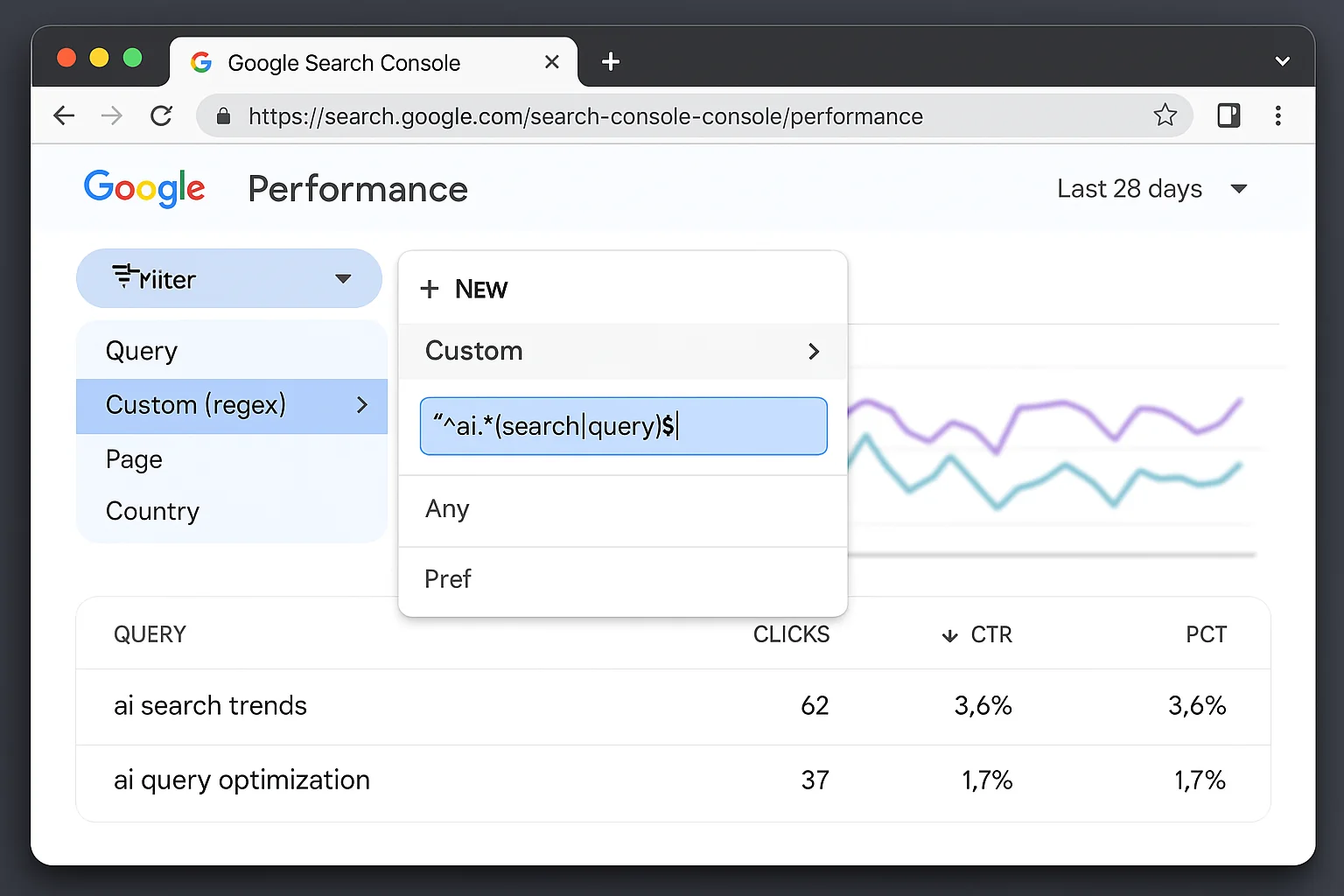
Task: Expand the Filter pill dropdown arrow
Action: click(341, 278)
